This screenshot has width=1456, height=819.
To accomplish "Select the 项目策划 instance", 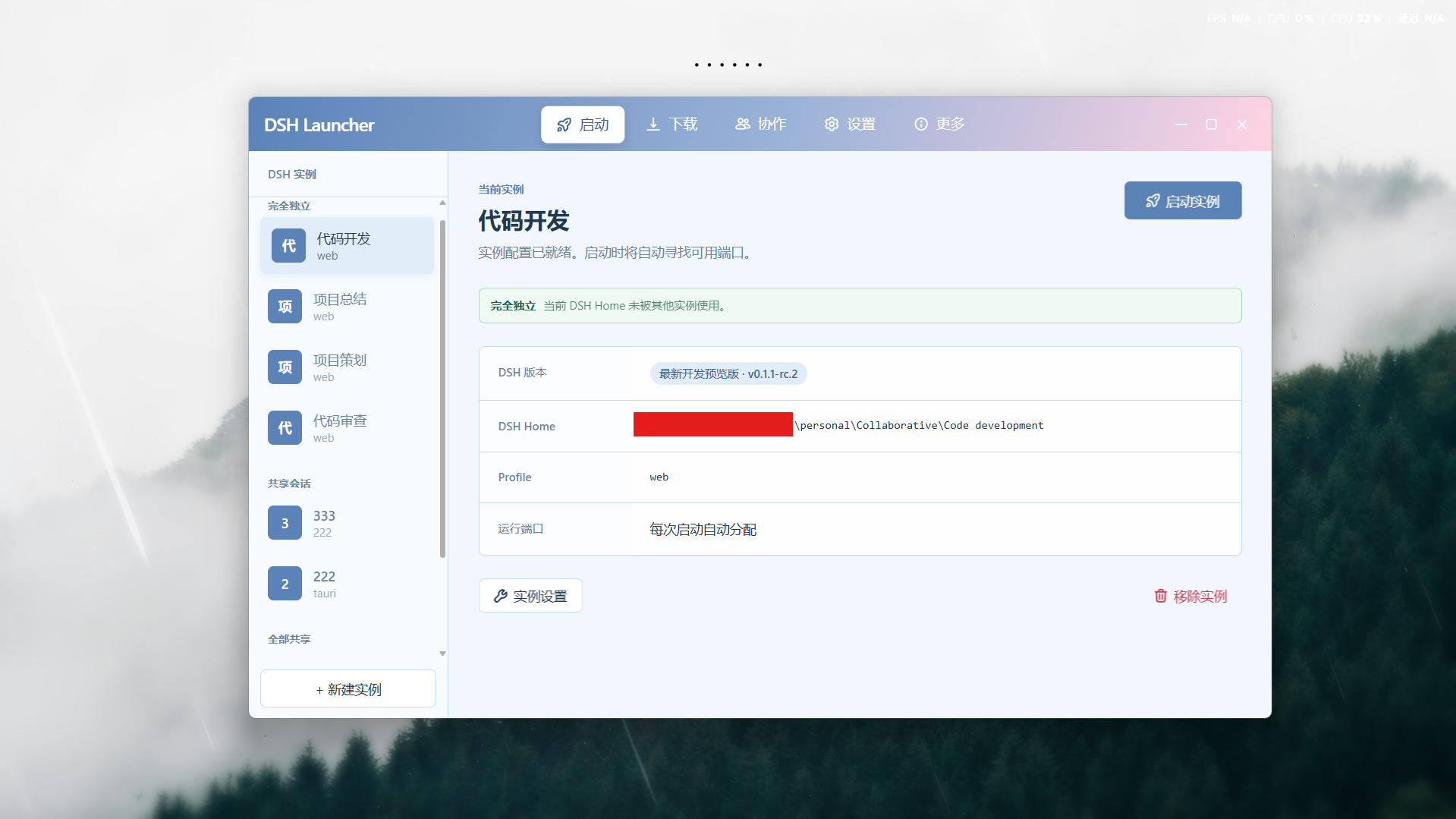I will [347, 367].
